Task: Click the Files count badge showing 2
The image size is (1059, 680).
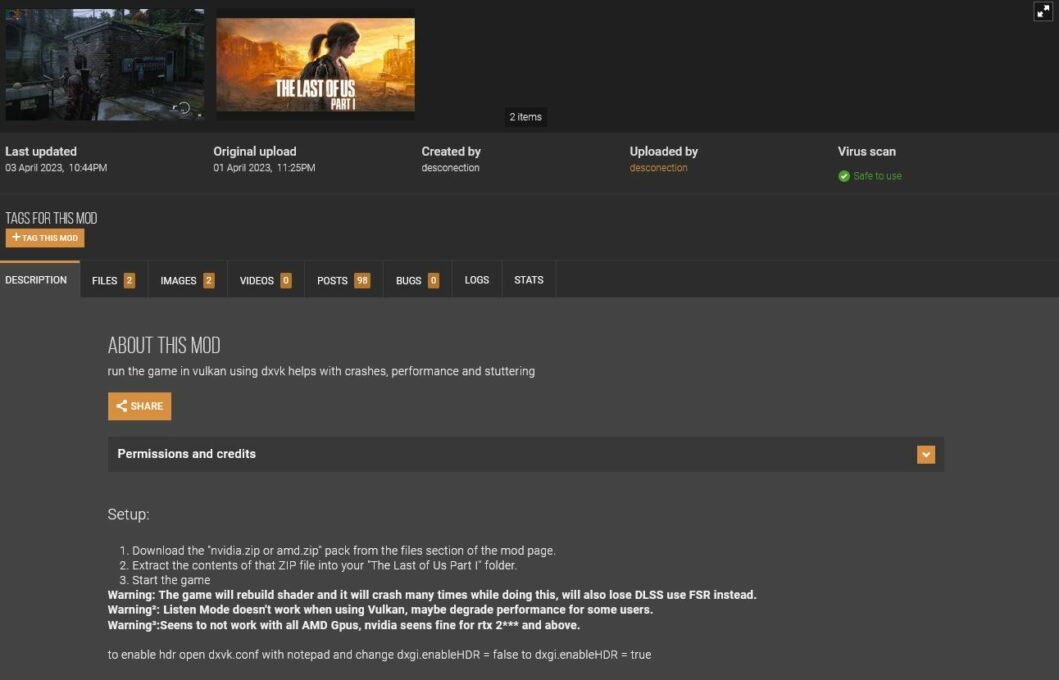Action: [129, 280]
